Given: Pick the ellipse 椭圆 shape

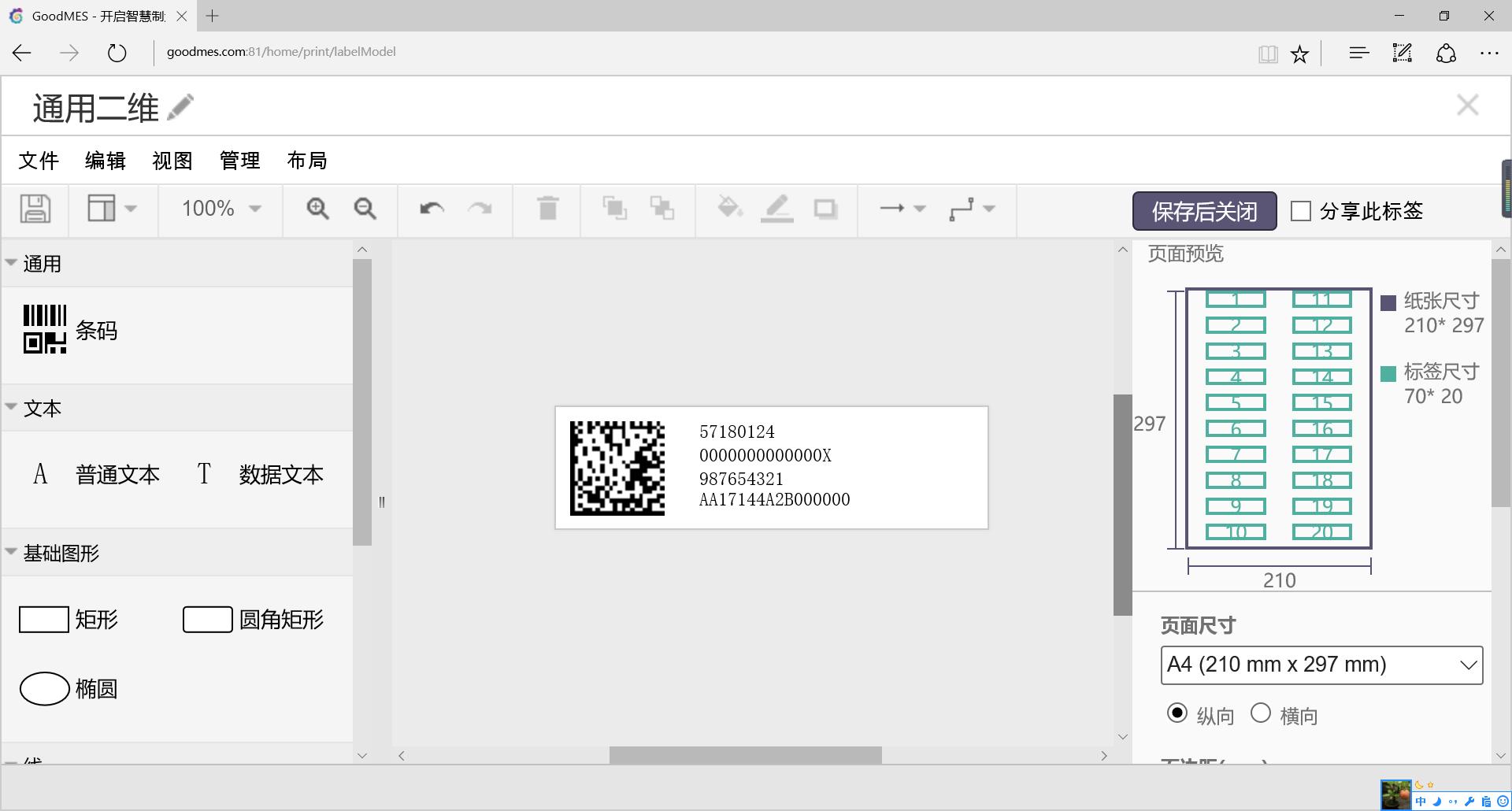Looking at the screenshot, I should click(69, 689).
